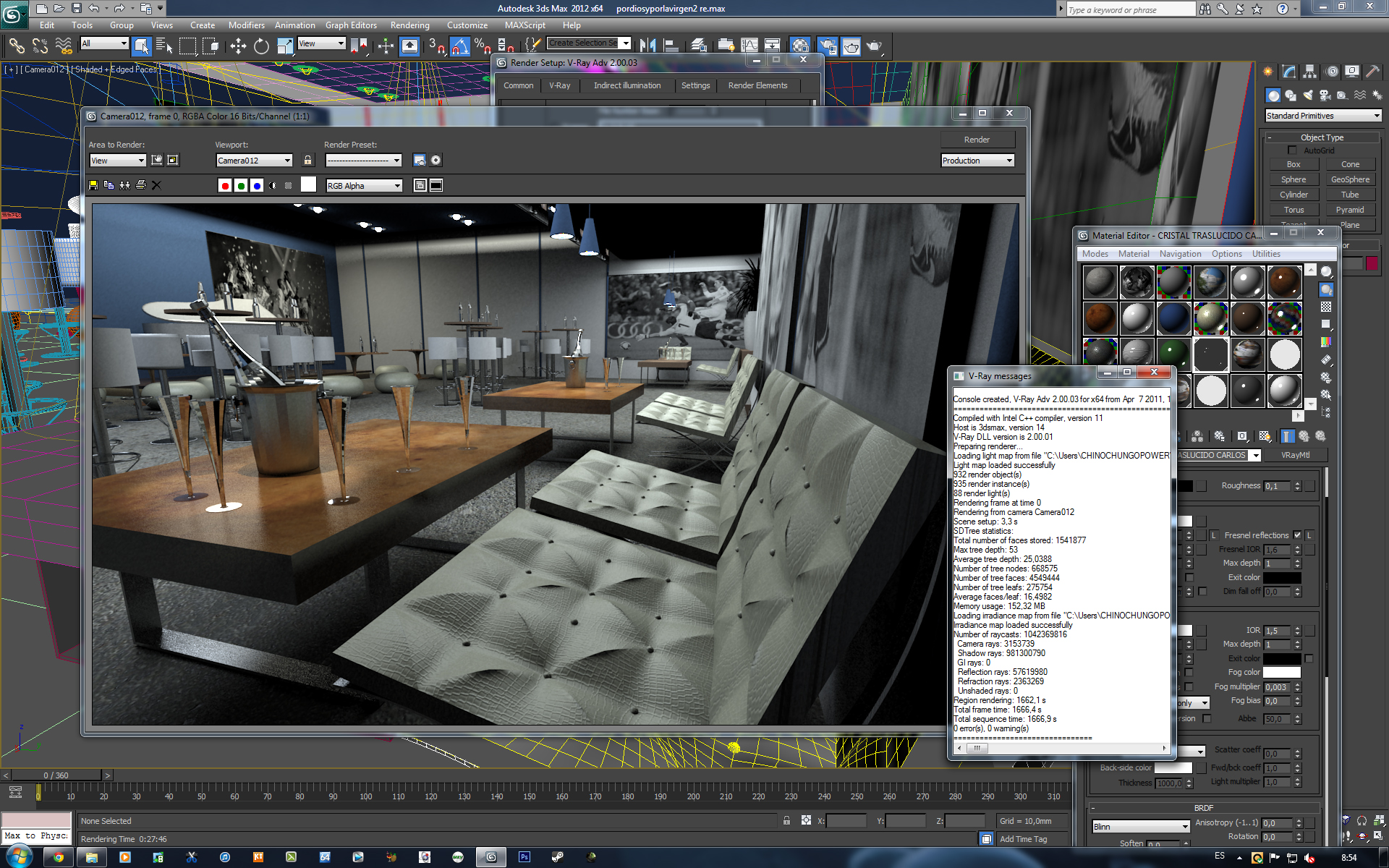Open the RGB Alpha channel dropdown
Viewport: 1389px width, 868px height.
pyautogui.click(x=364, y=186)
